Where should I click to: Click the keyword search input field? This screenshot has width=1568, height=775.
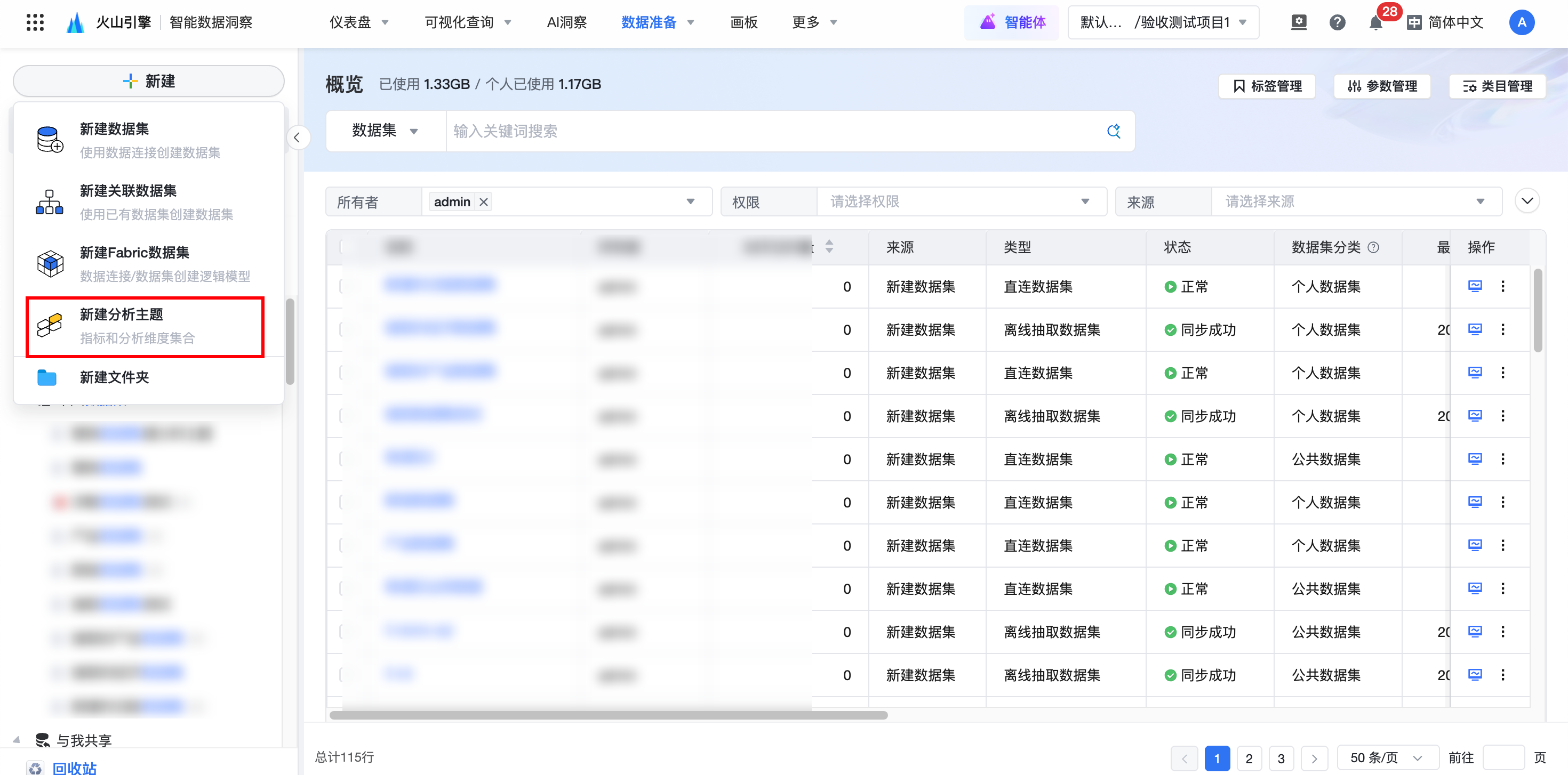(x=773, y=131)
